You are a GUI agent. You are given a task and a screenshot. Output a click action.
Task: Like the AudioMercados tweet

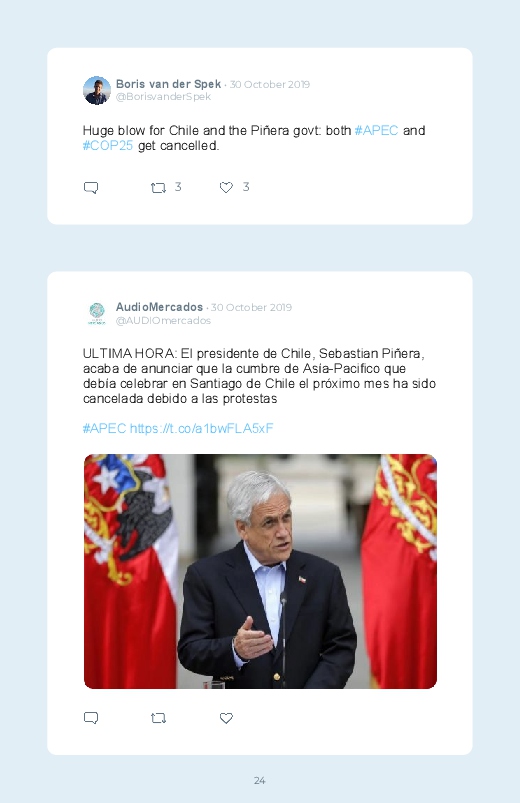point(226,718)
